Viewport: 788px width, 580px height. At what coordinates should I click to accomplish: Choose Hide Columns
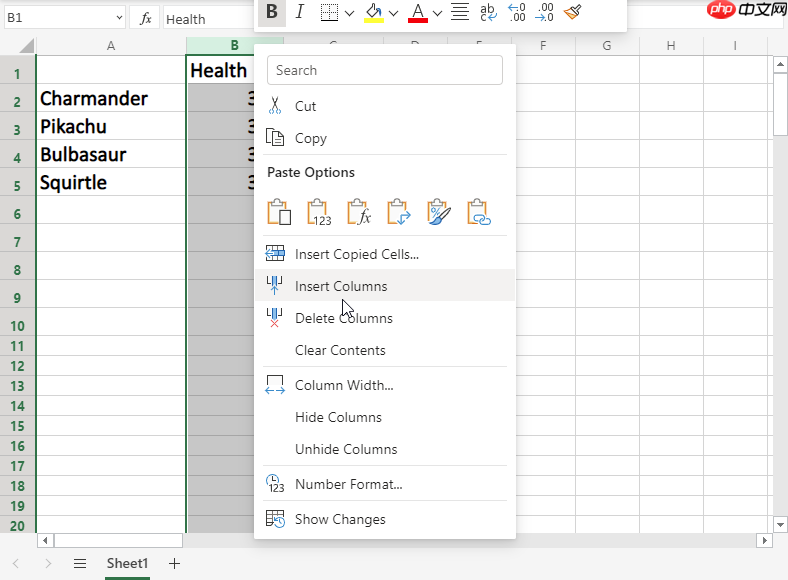(x=385, y=417)
